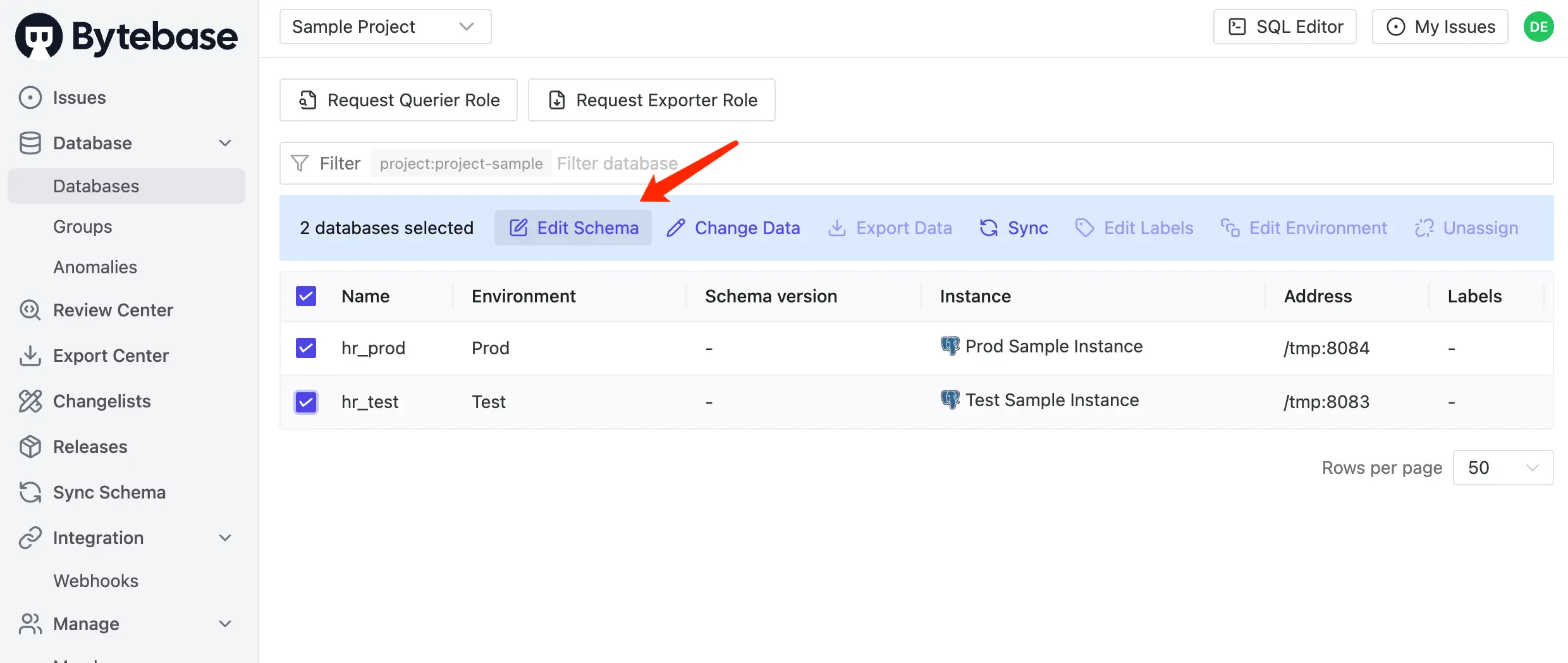Open Anomalies in sidebar
The height and width of the screenshot is (663, 1568).
[95, 267]
